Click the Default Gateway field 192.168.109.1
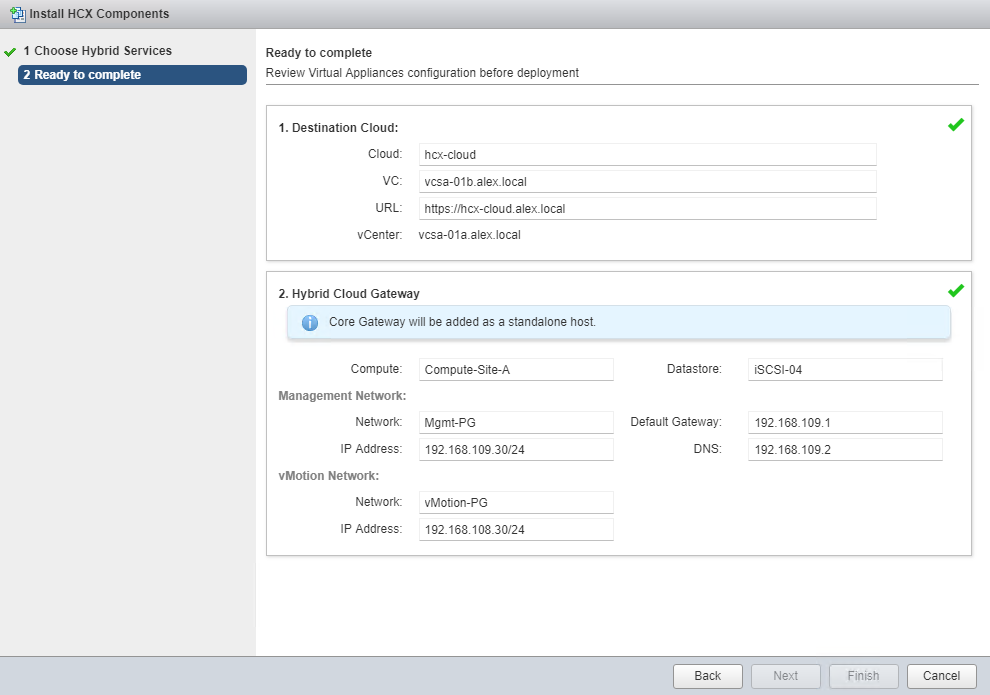This screenshot has height=695, width=990. coord(844,422)
